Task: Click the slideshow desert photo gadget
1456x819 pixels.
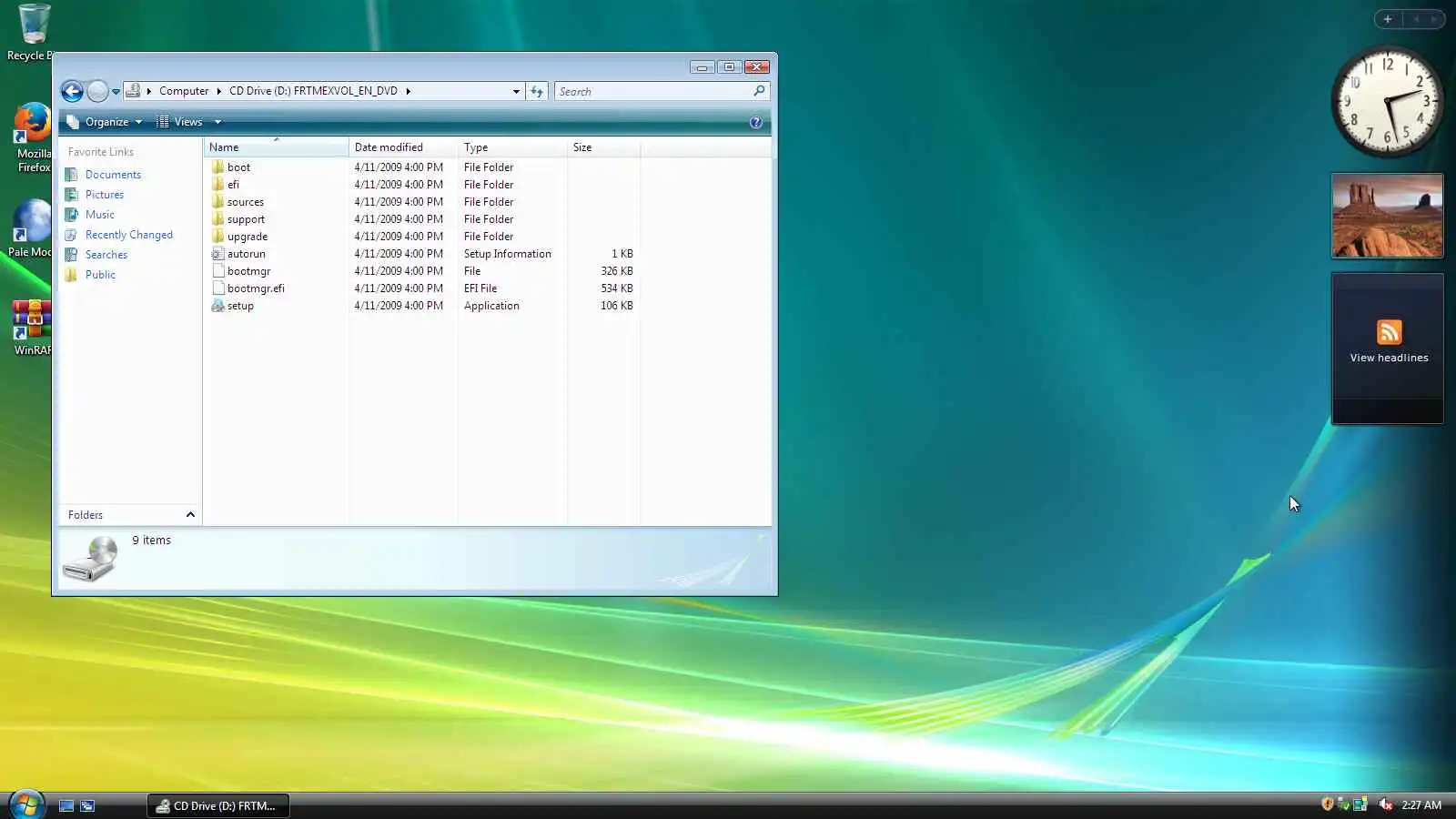Action: click(x=1387, y=216)
